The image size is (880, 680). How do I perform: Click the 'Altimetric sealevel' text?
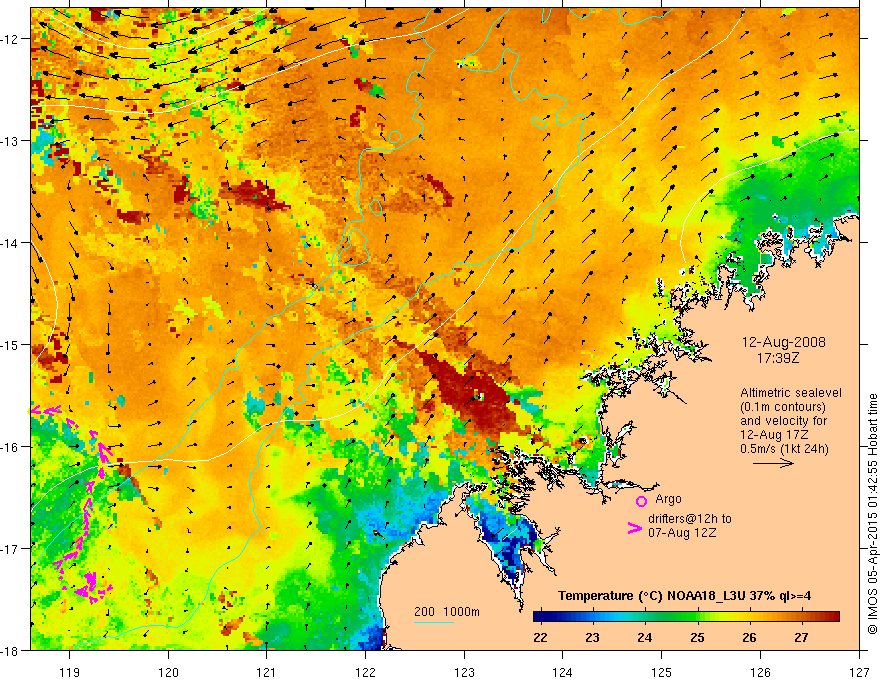tap(791, 393)
